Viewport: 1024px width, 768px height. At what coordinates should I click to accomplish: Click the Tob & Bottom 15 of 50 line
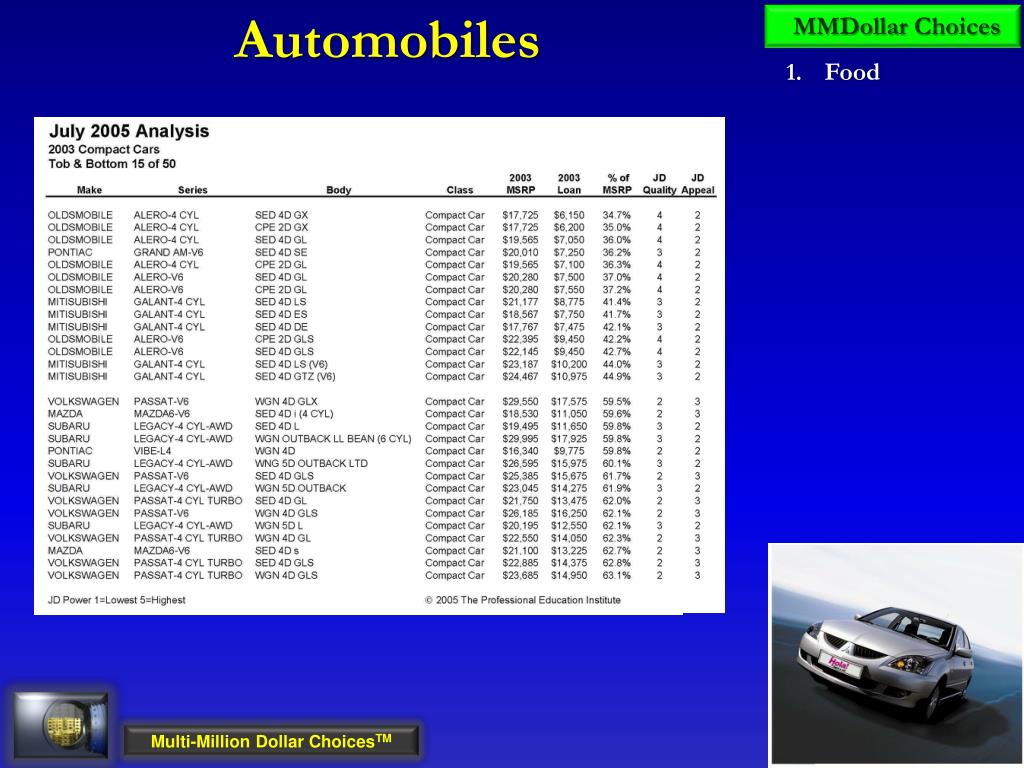point(112,163)
